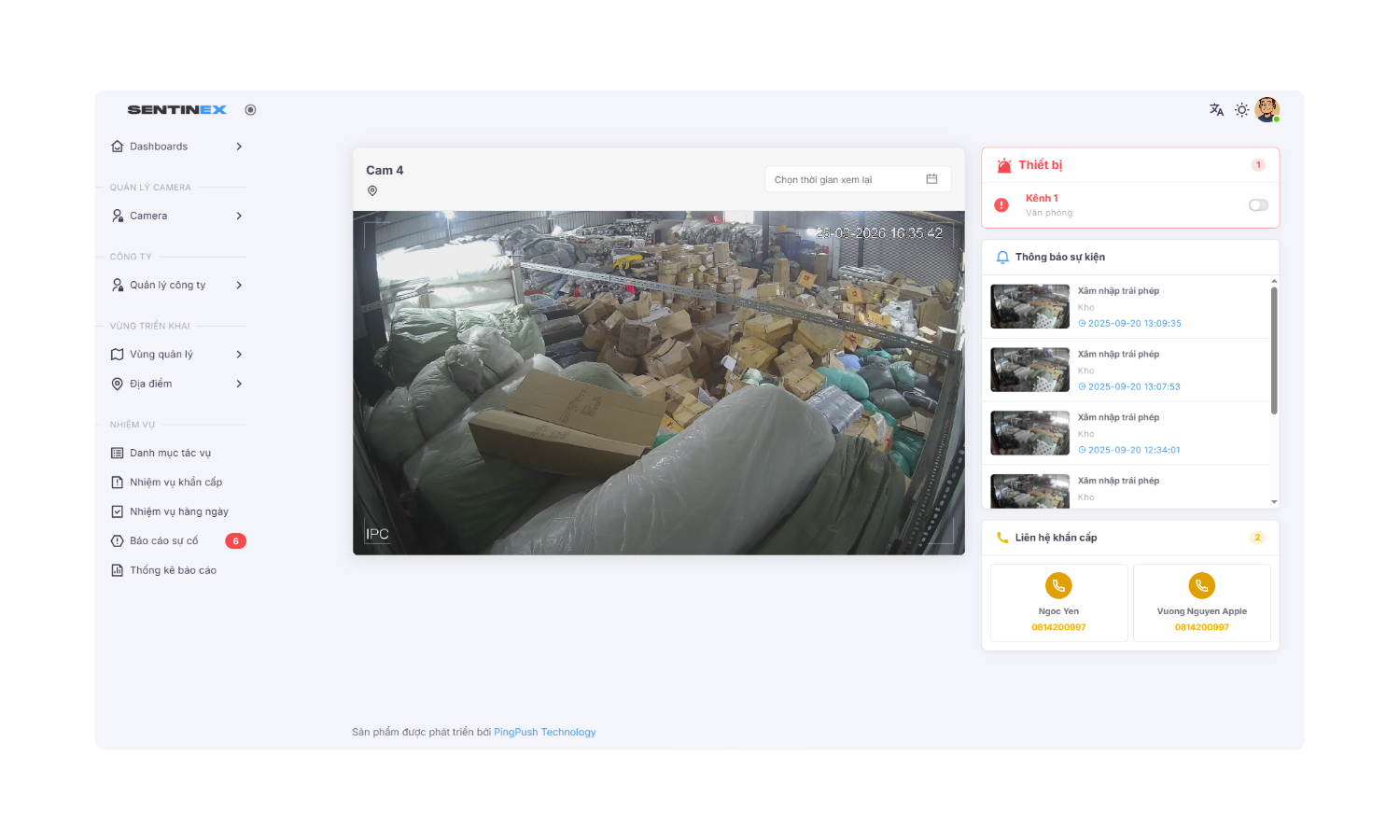Expand the Camera submenu
The image size is (1400, 840).
click(177, 216)
